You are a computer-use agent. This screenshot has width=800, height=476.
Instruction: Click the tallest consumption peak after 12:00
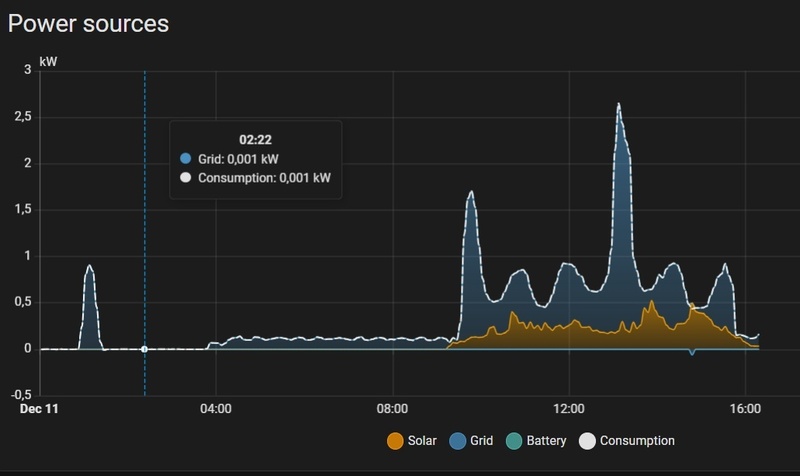point(619,105)
